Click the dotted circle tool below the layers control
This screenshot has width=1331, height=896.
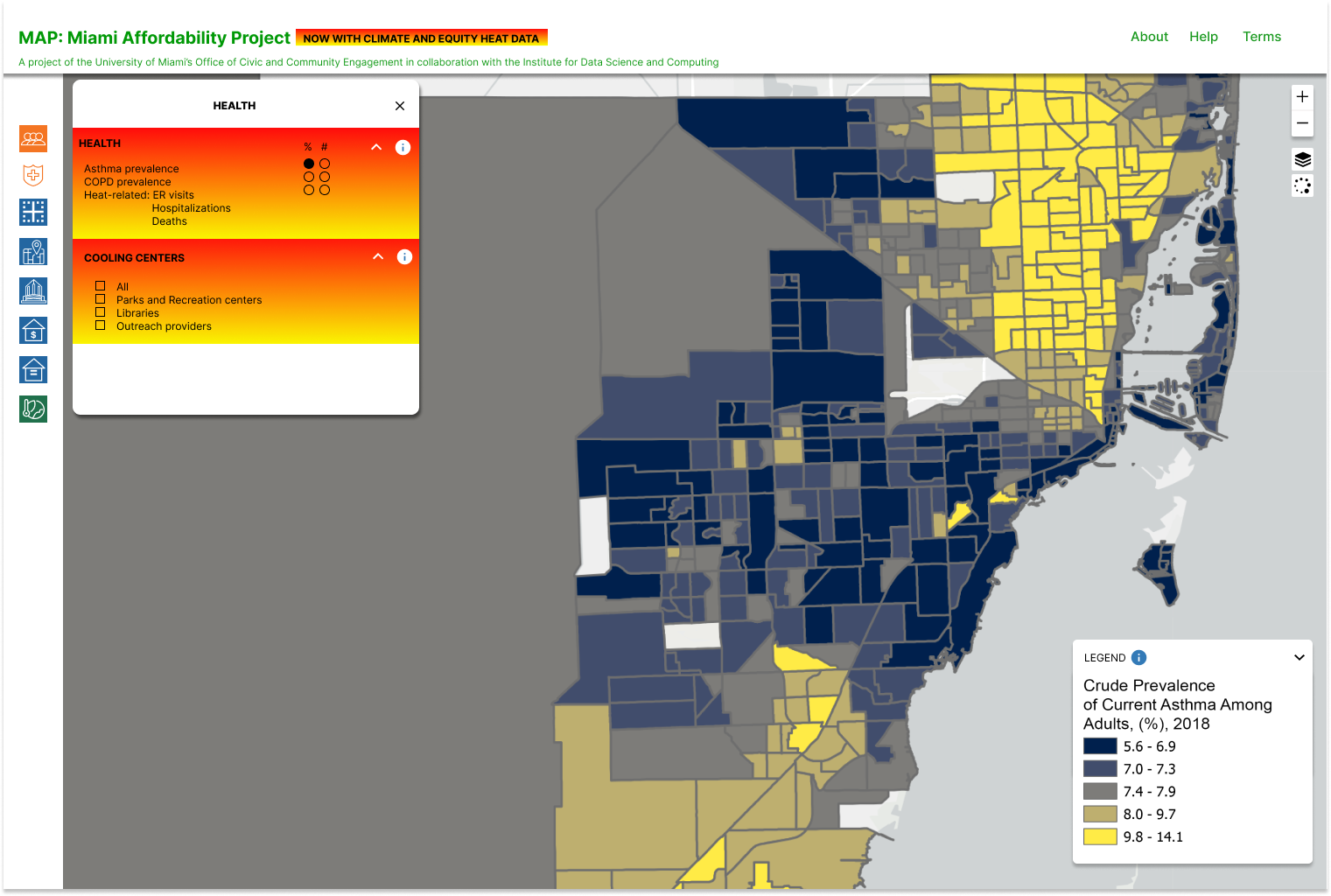(x=1302, y=185)
